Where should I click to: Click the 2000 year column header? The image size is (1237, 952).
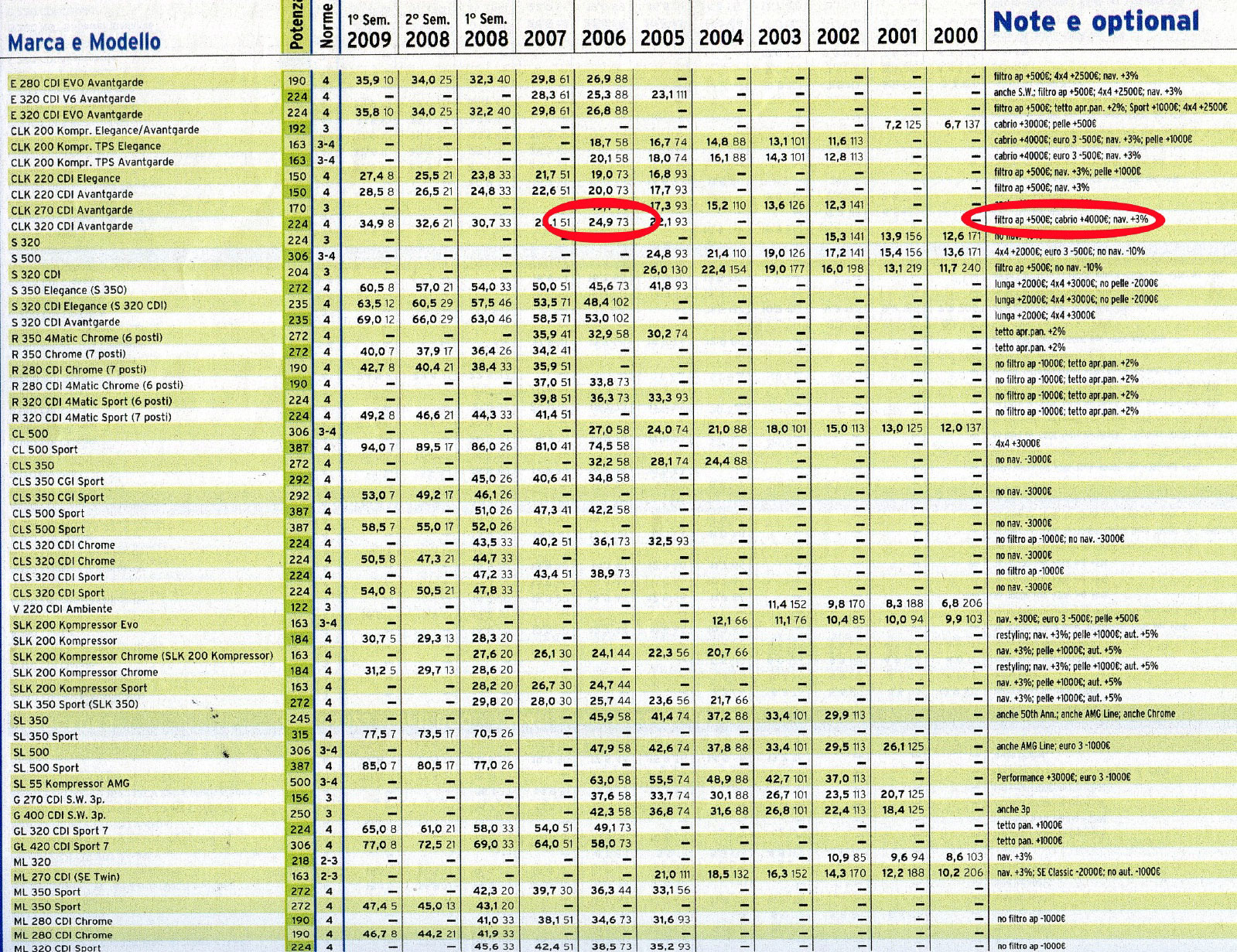pos(955,36)
